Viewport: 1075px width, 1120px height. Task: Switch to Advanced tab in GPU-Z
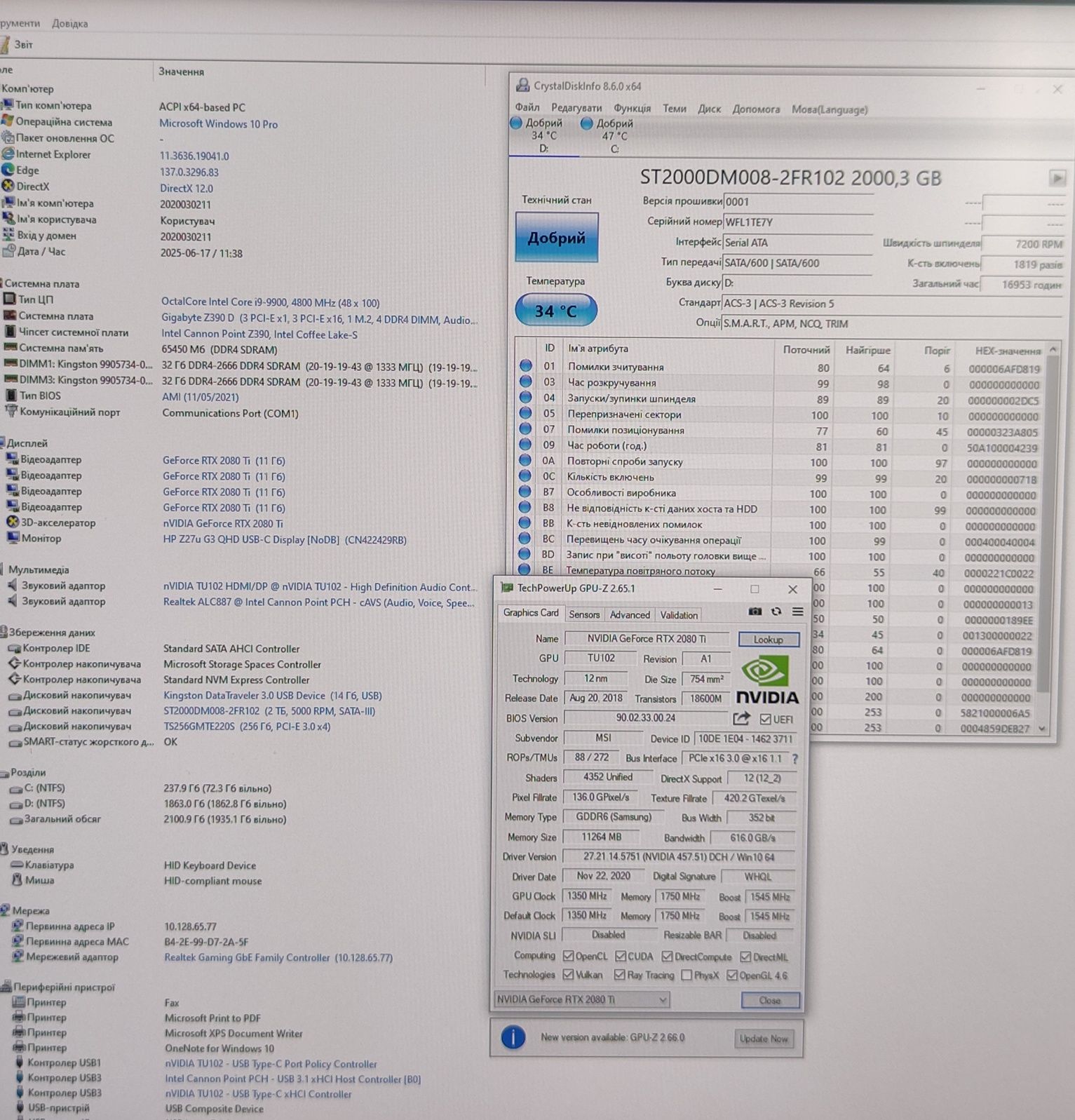pos(630,614)
